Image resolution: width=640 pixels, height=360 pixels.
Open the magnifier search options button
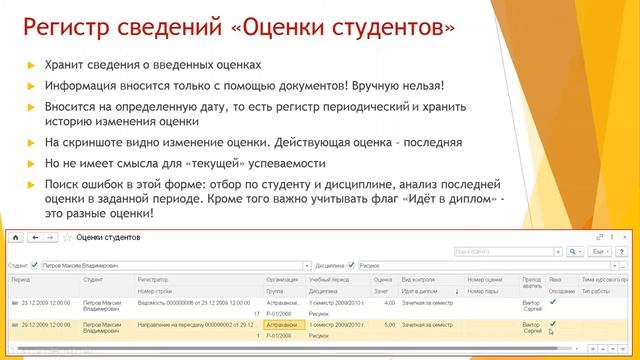pos(575,252)
